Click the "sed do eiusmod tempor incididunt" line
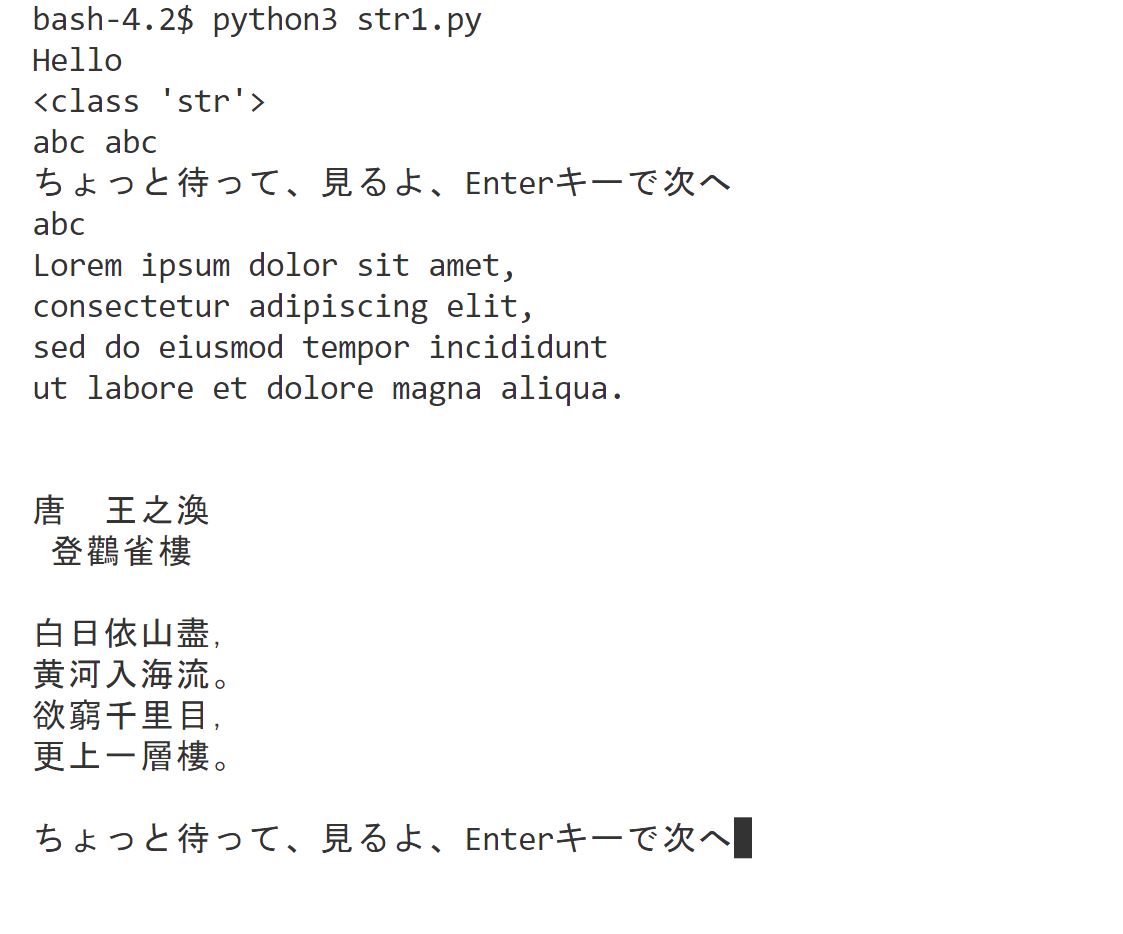The height and width of the screenshot is (934, 1123). pos(320,347)
